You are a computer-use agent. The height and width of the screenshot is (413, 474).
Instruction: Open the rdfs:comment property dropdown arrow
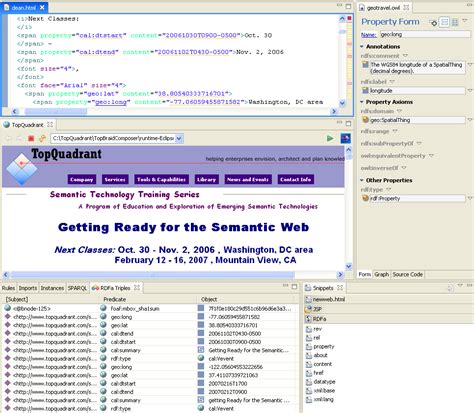(405, 56)
